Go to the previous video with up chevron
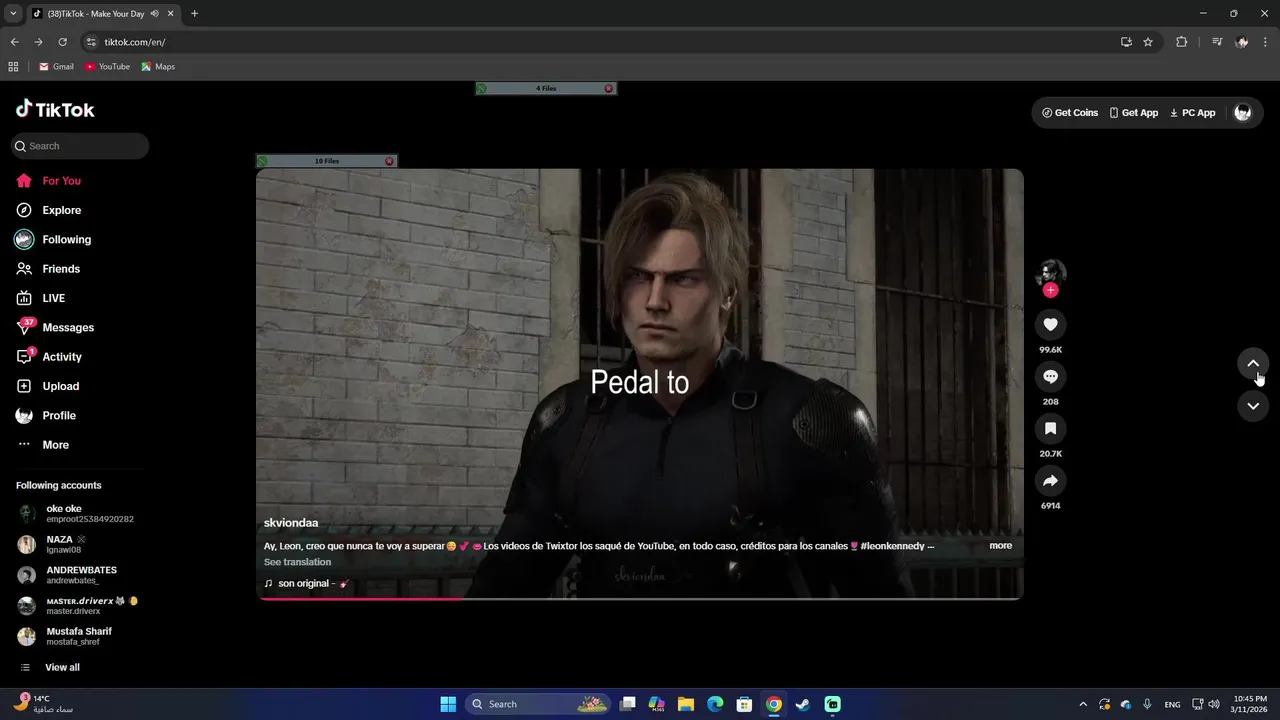 1253,363
